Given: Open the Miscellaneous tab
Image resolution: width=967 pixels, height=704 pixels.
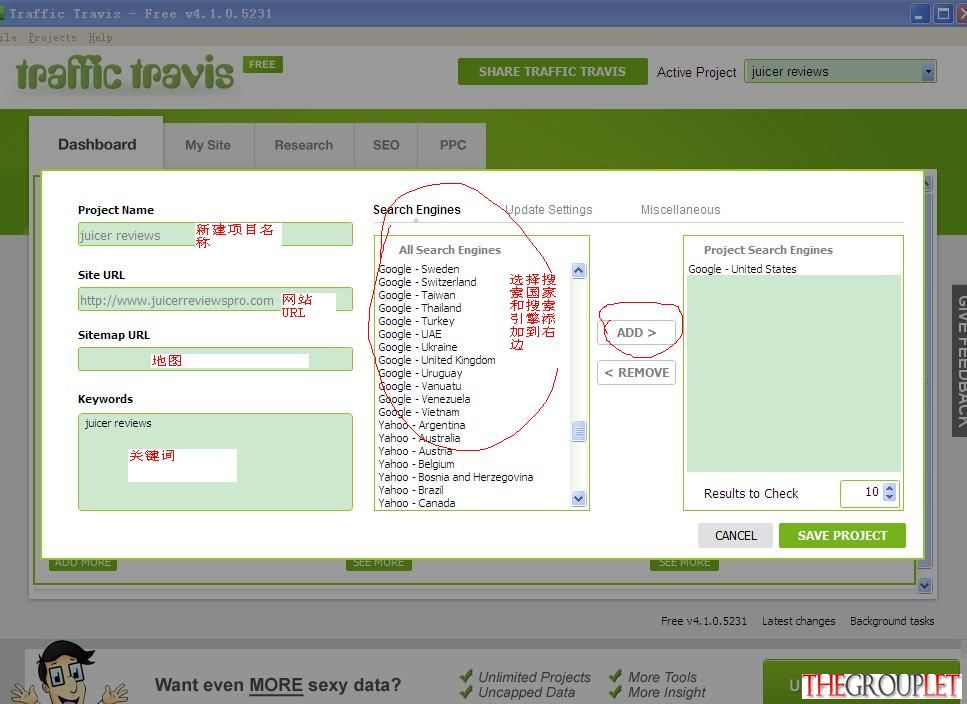Looking at the screenshot, I should pyautogui.click(x=680, y=210).
